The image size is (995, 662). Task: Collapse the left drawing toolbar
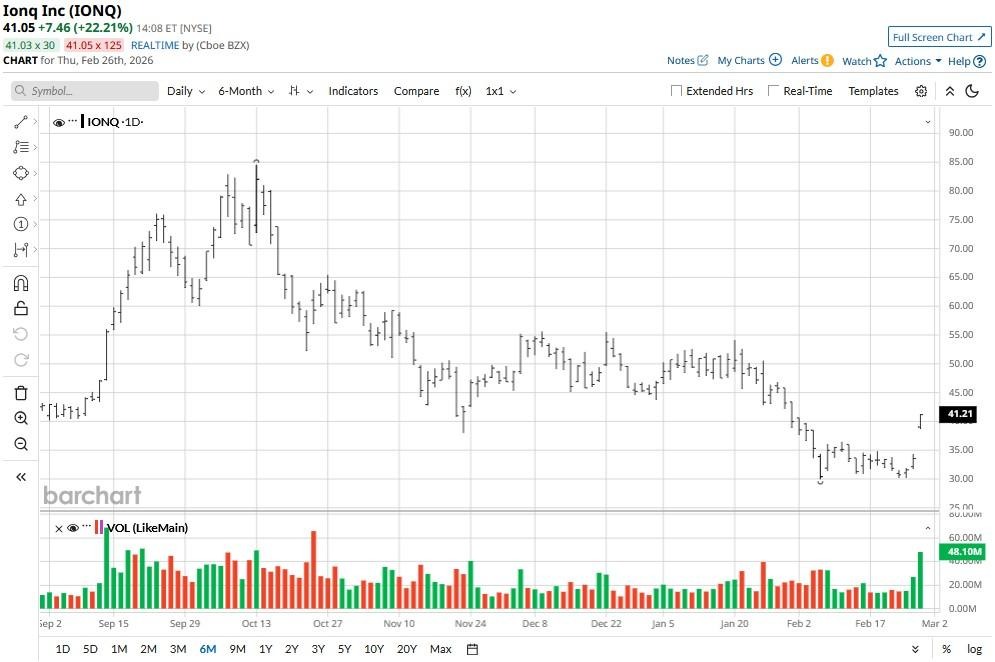click(x=21, y=477)
